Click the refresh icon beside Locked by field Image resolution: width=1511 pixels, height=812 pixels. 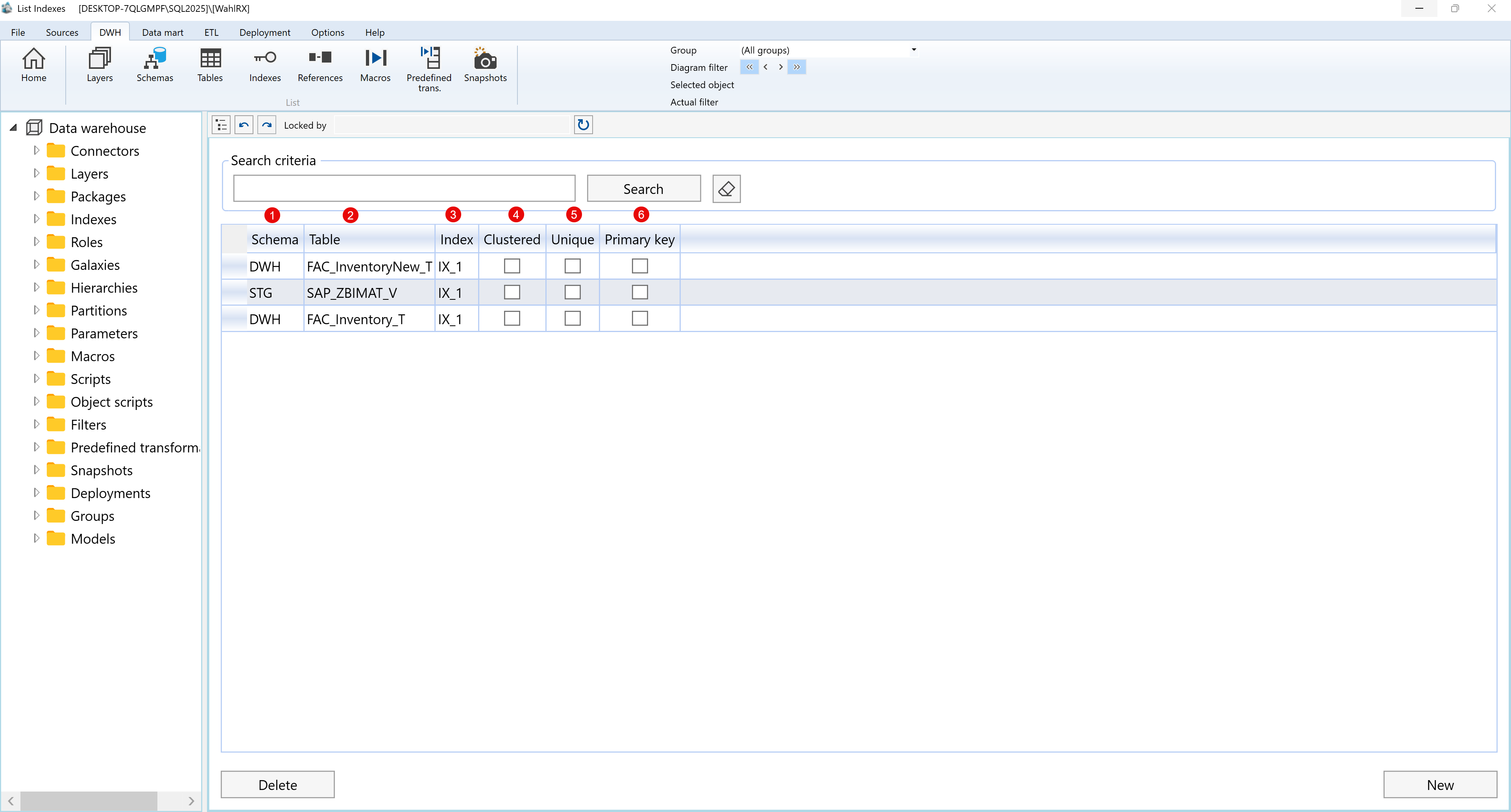point(582,124)
